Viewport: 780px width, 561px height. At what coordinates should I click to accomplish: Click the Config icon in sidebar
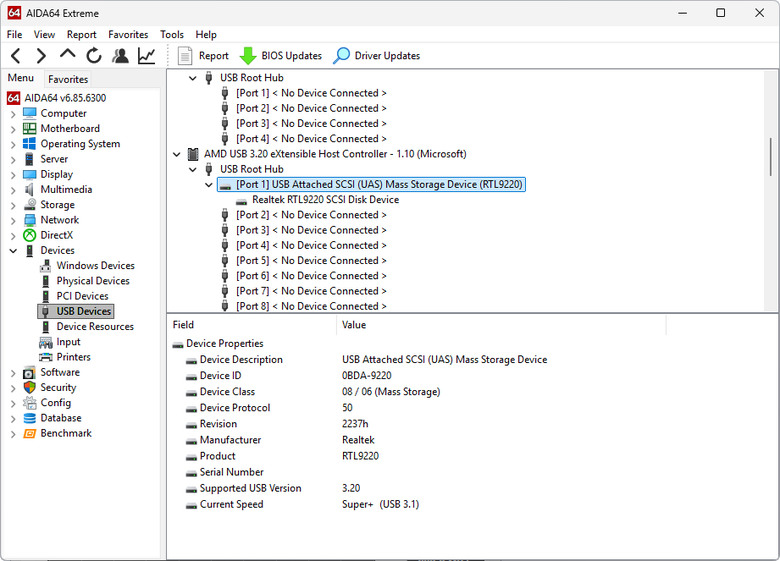tap(30, 403)
